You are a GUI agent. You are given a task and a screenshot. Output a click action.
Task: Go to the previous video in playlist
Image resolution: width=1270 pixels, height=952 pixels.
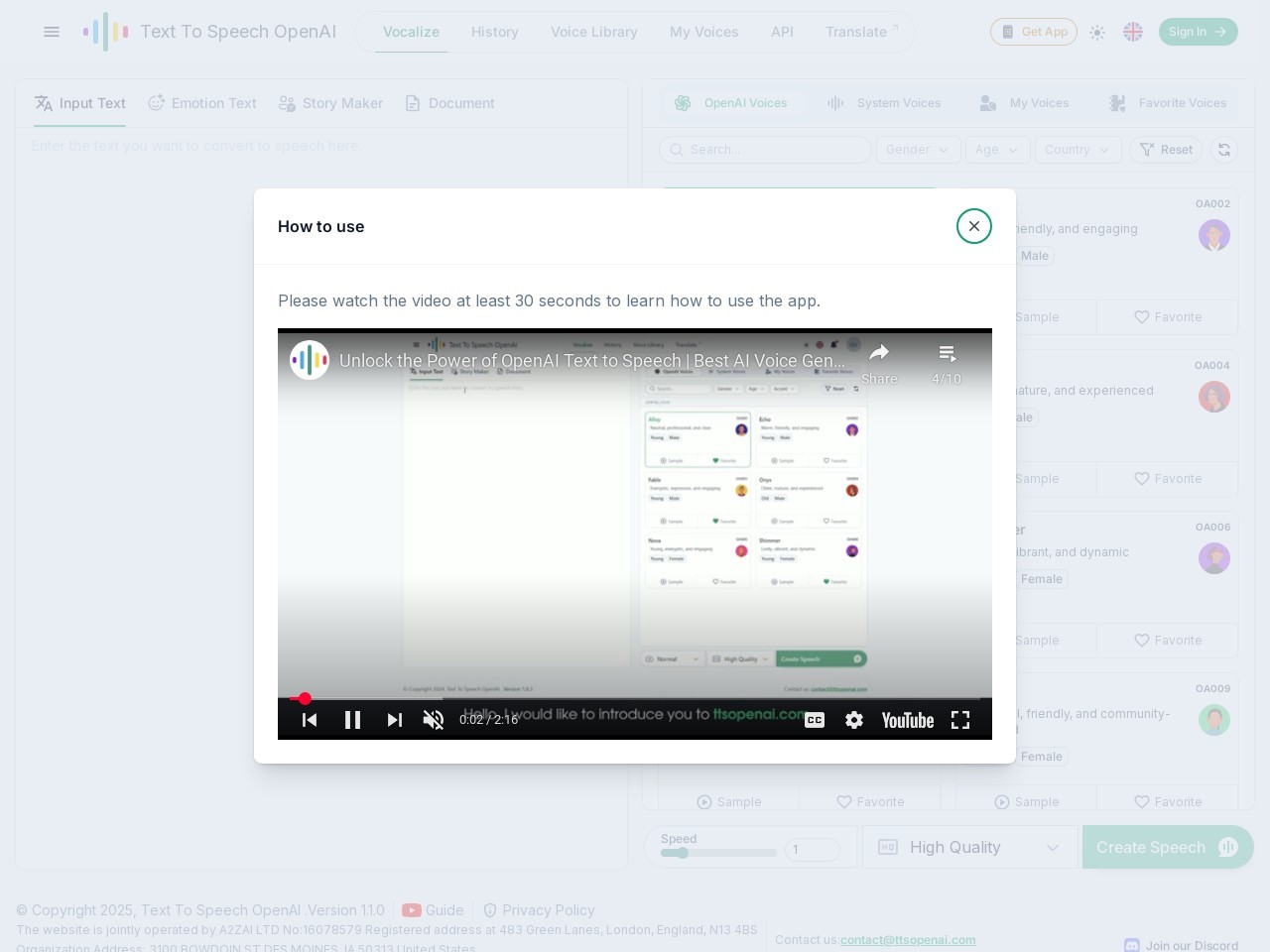click(x=310, y=720)
